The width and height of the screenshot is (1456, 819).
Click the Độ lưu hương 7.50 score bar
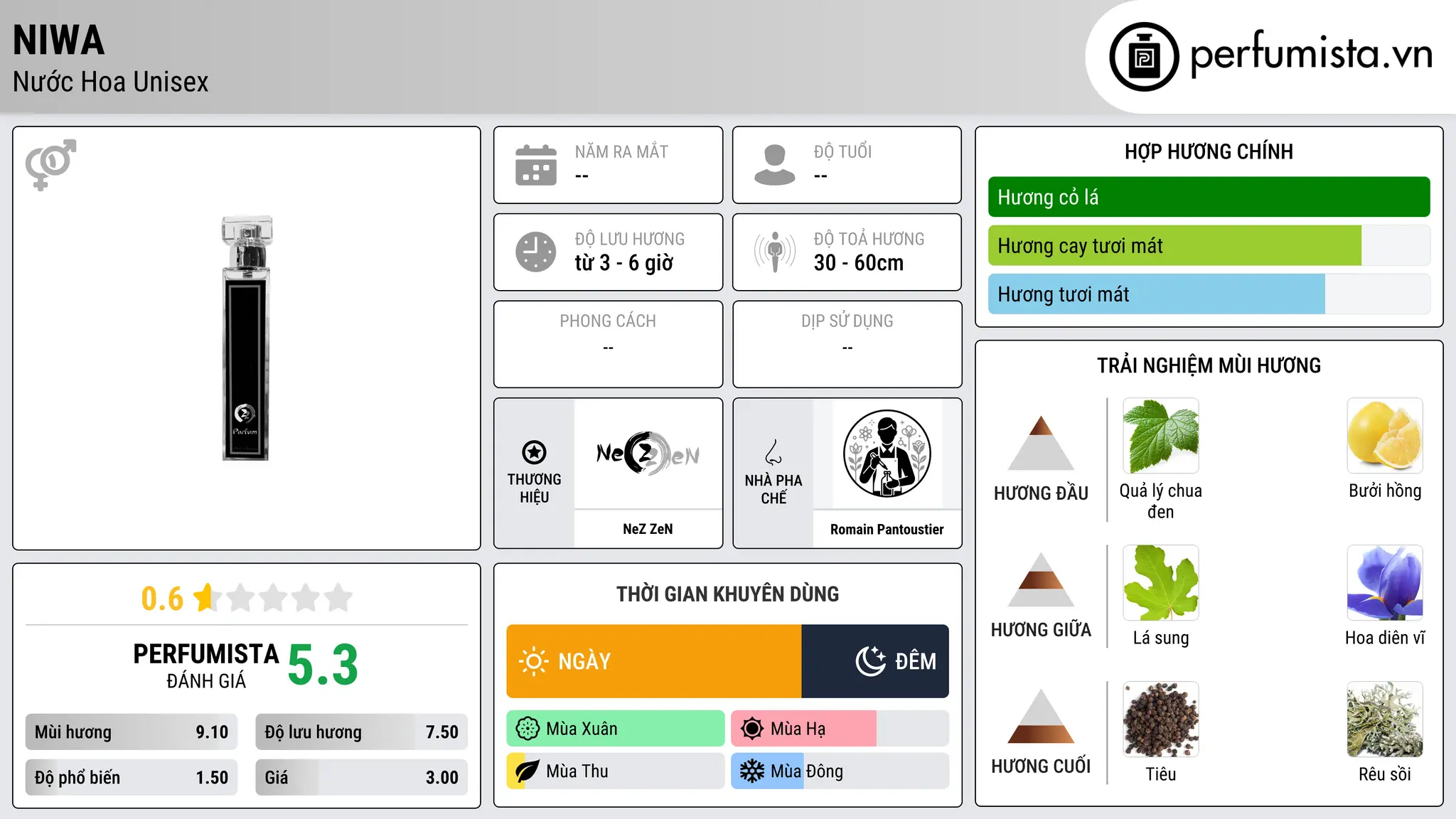361,732
